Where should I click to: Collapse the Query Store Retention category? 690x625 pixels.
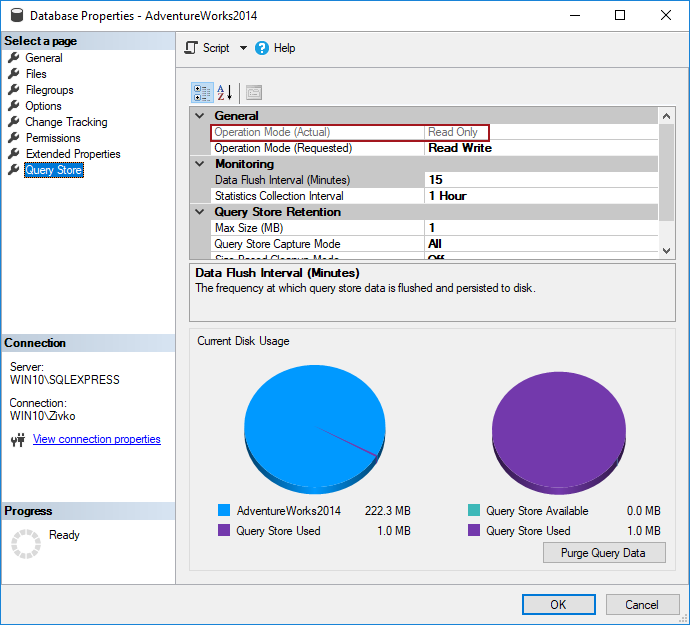(200, 212)
